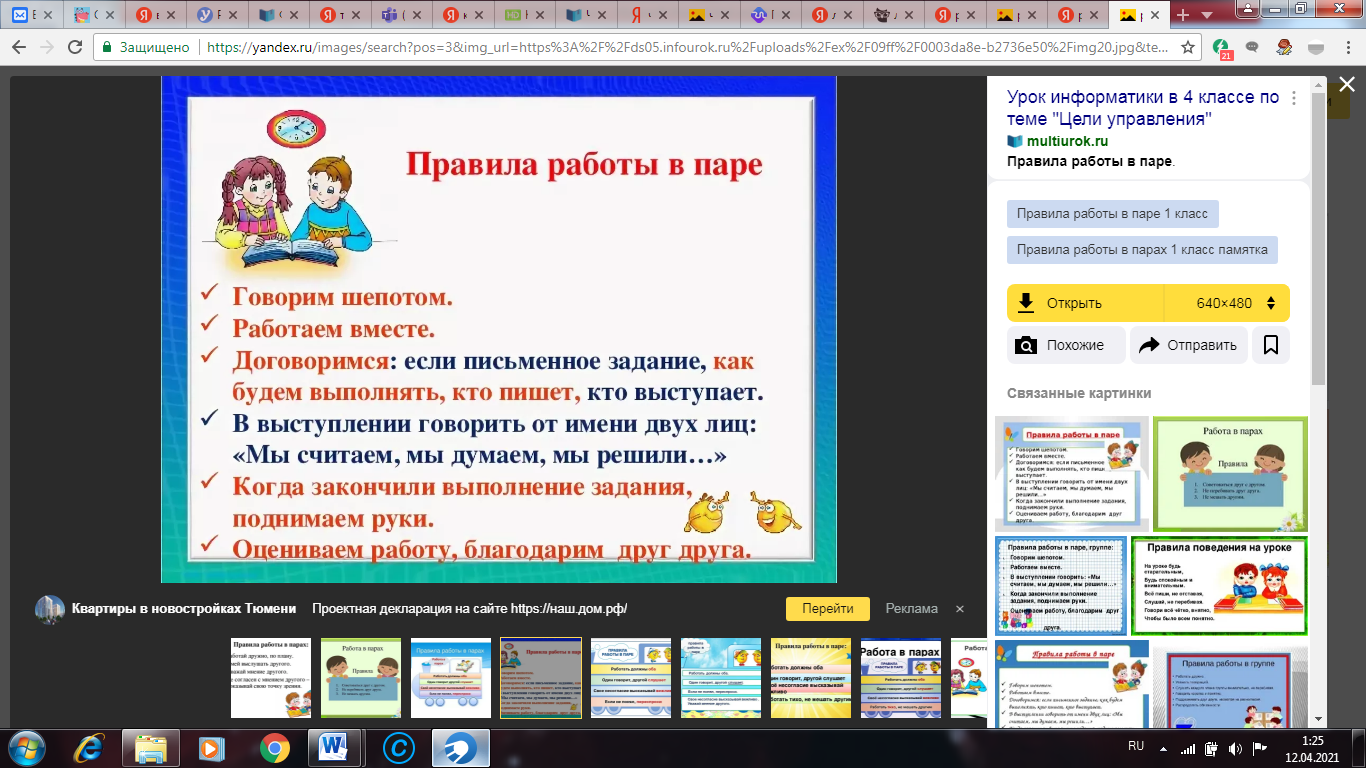
Task: Select the chip Правила работы в парах 1 класс памятка
Action: [1142, 250]
